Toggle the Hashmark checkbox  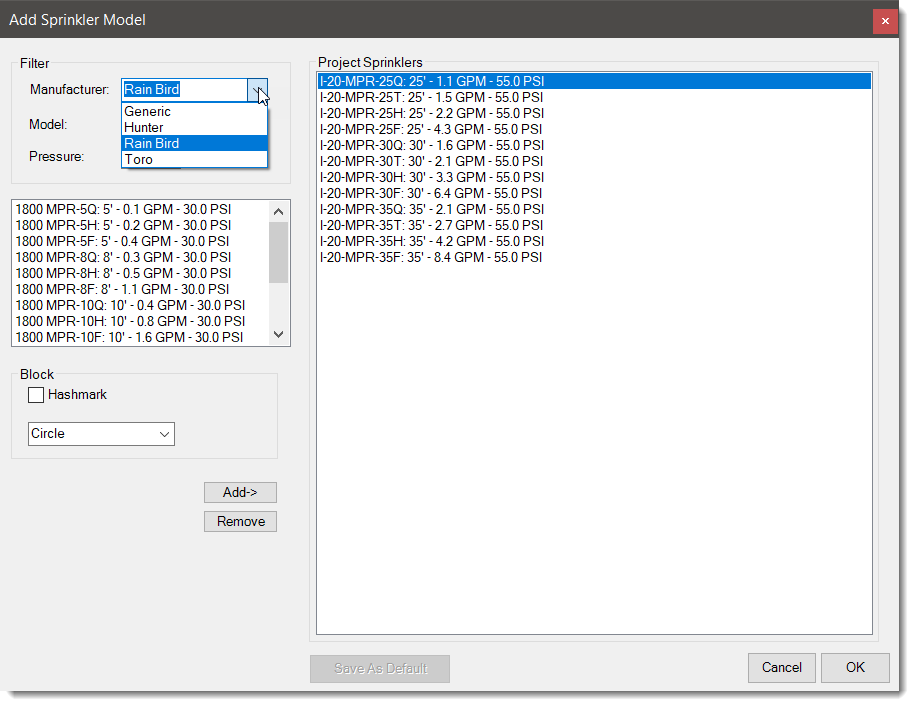(36, 395)
